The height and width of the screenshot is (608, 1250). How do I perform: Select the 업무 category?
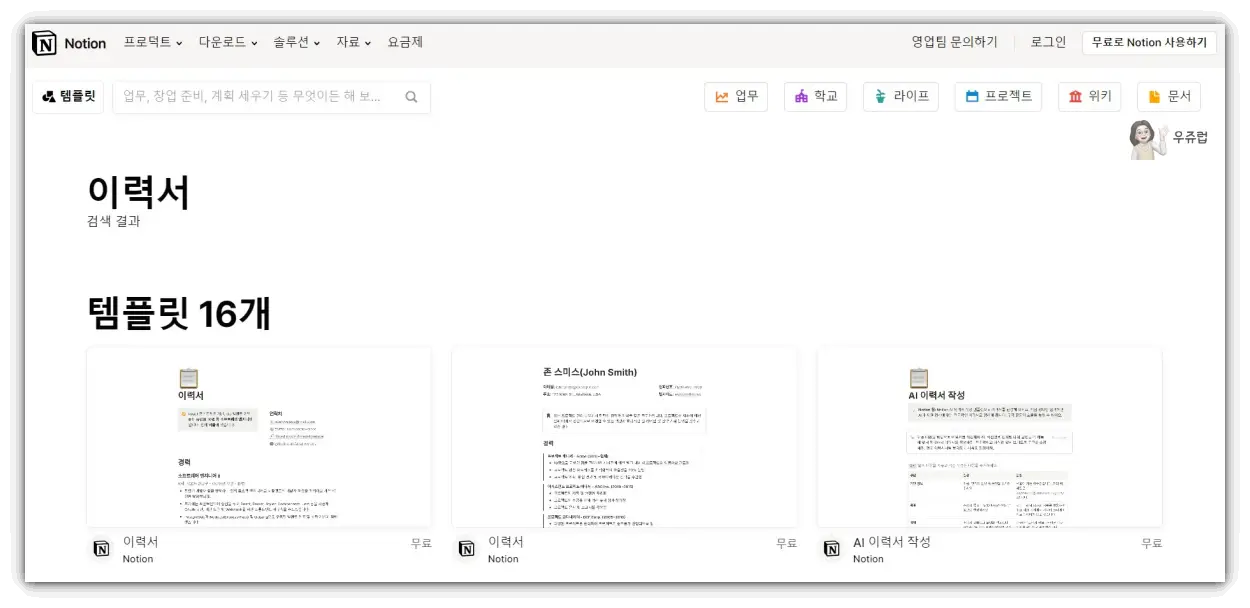736,97
